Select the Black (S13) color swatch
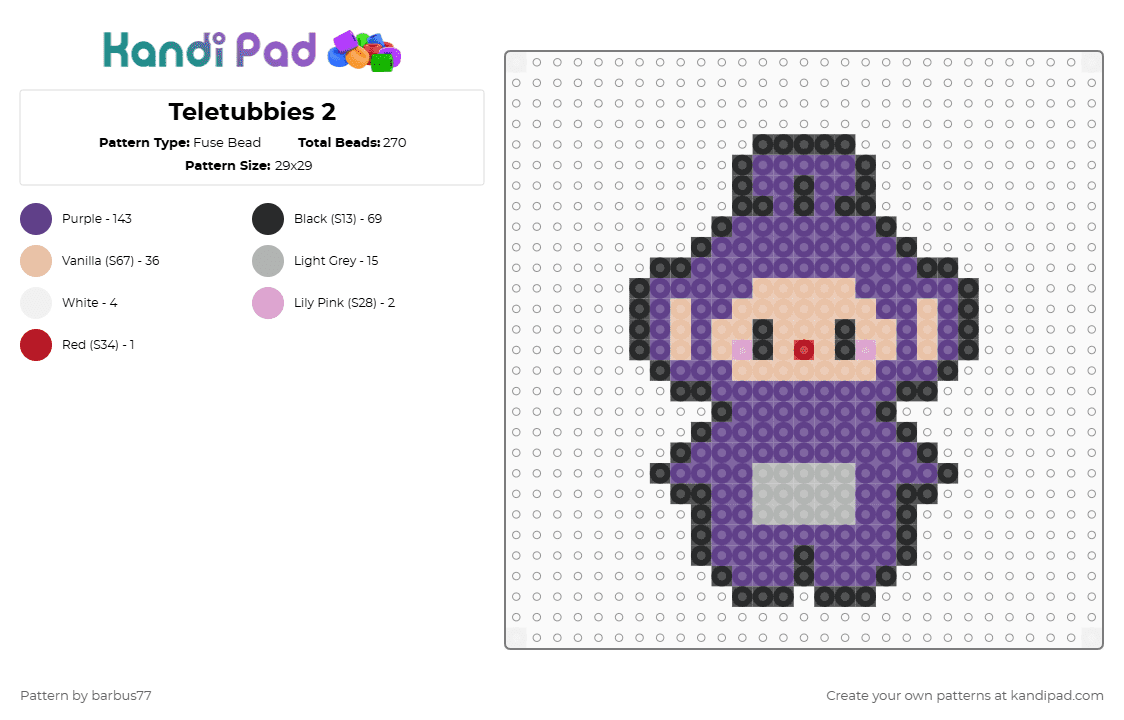Image resolution: width=1124 pixels, height=720 pixels. pos(268,219)
